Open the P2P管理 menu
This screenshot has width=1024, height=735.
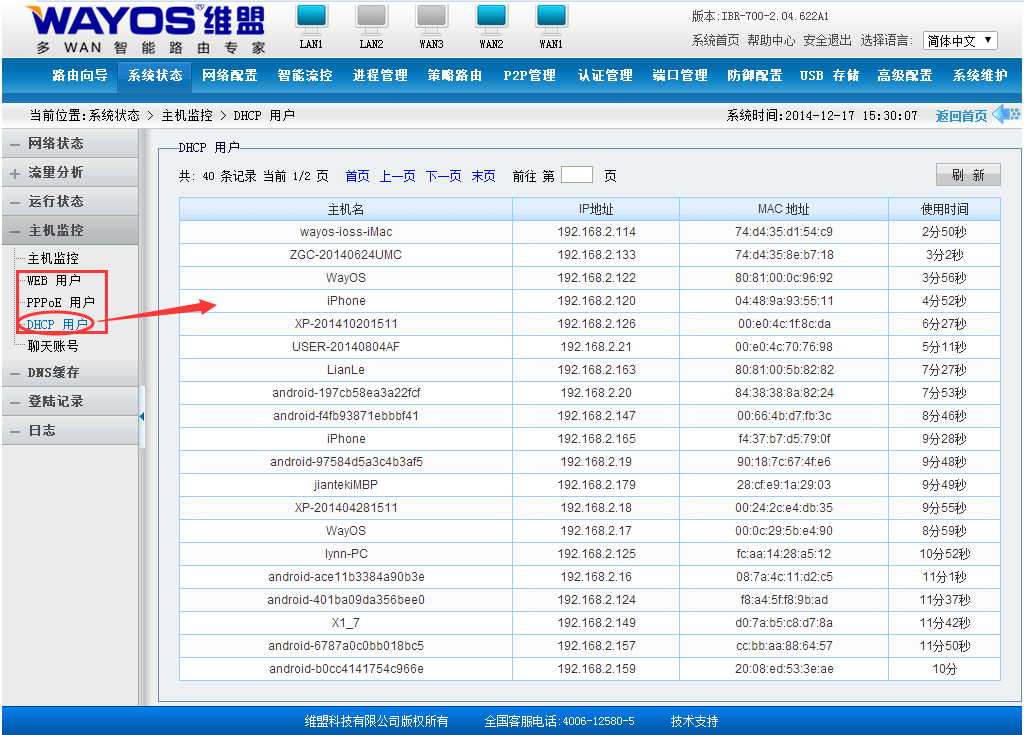[529, 75]
